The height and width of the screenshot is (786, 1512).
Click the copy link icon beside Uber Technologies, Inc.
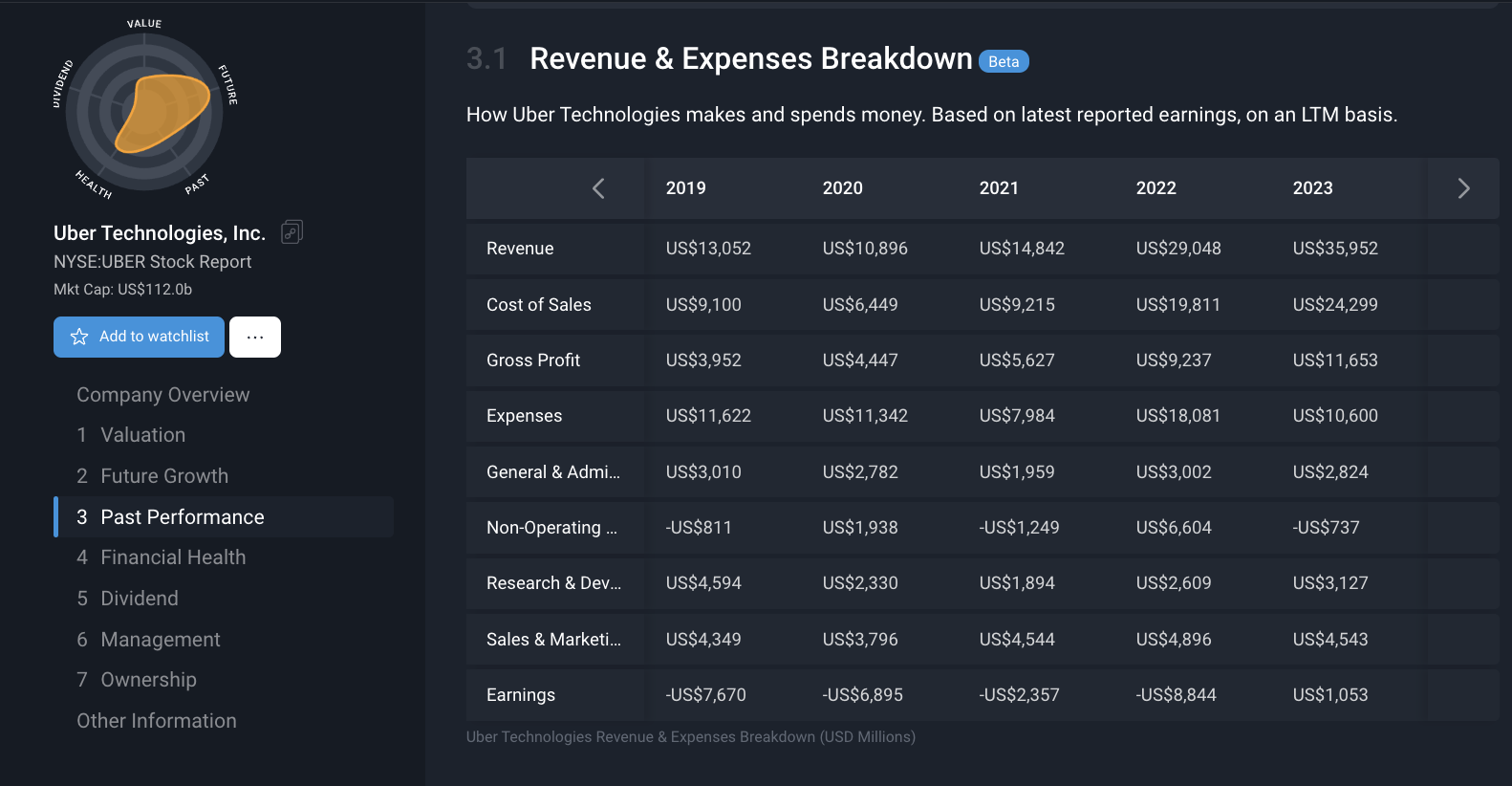click(x=292, y=232)
